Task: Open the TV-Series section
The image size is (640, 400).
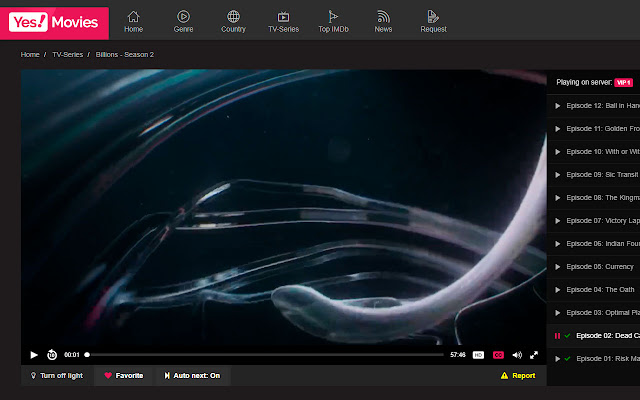Action: coord(283,22)
